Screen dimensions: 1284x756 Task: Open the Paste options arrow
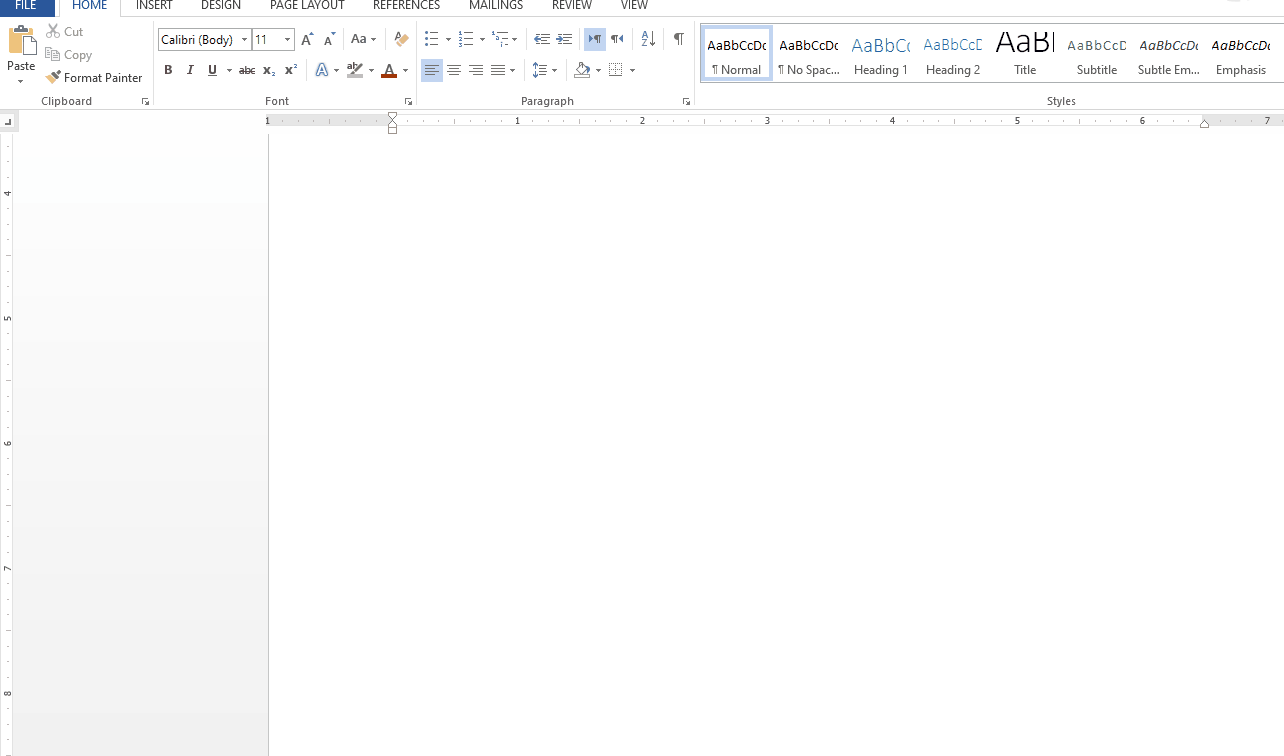(21, 81)
